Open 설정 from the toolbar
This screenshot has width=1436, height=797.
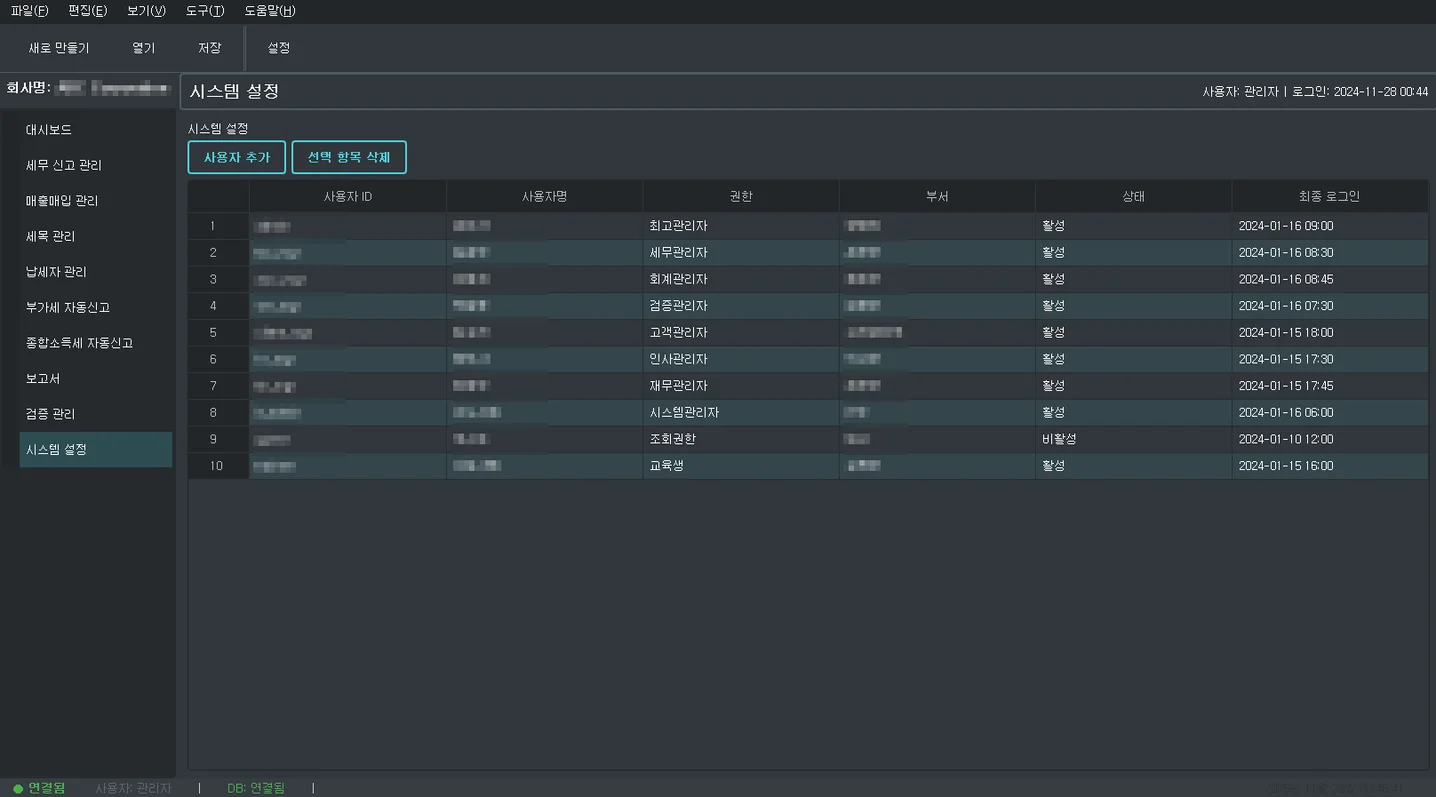(x=279, y=48)
